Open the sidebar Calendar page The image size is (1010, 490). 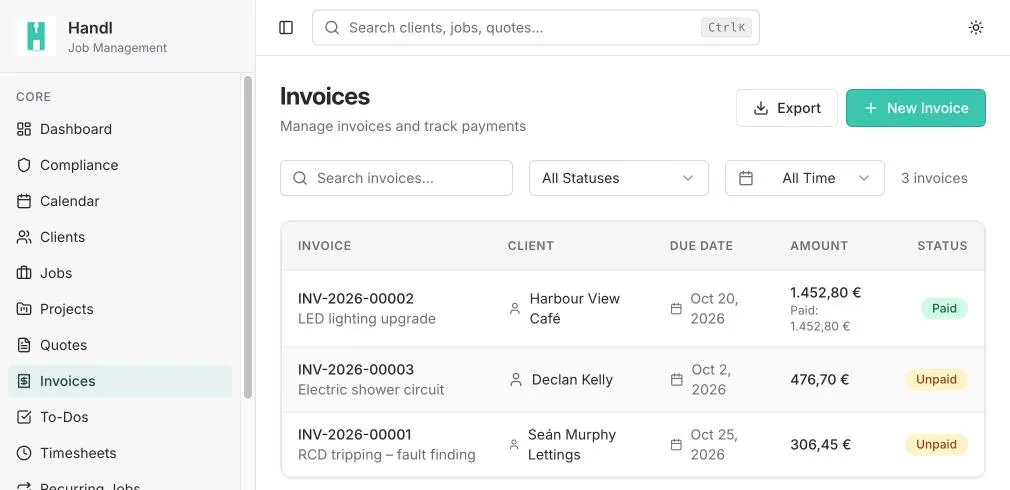tap(120, 201)
